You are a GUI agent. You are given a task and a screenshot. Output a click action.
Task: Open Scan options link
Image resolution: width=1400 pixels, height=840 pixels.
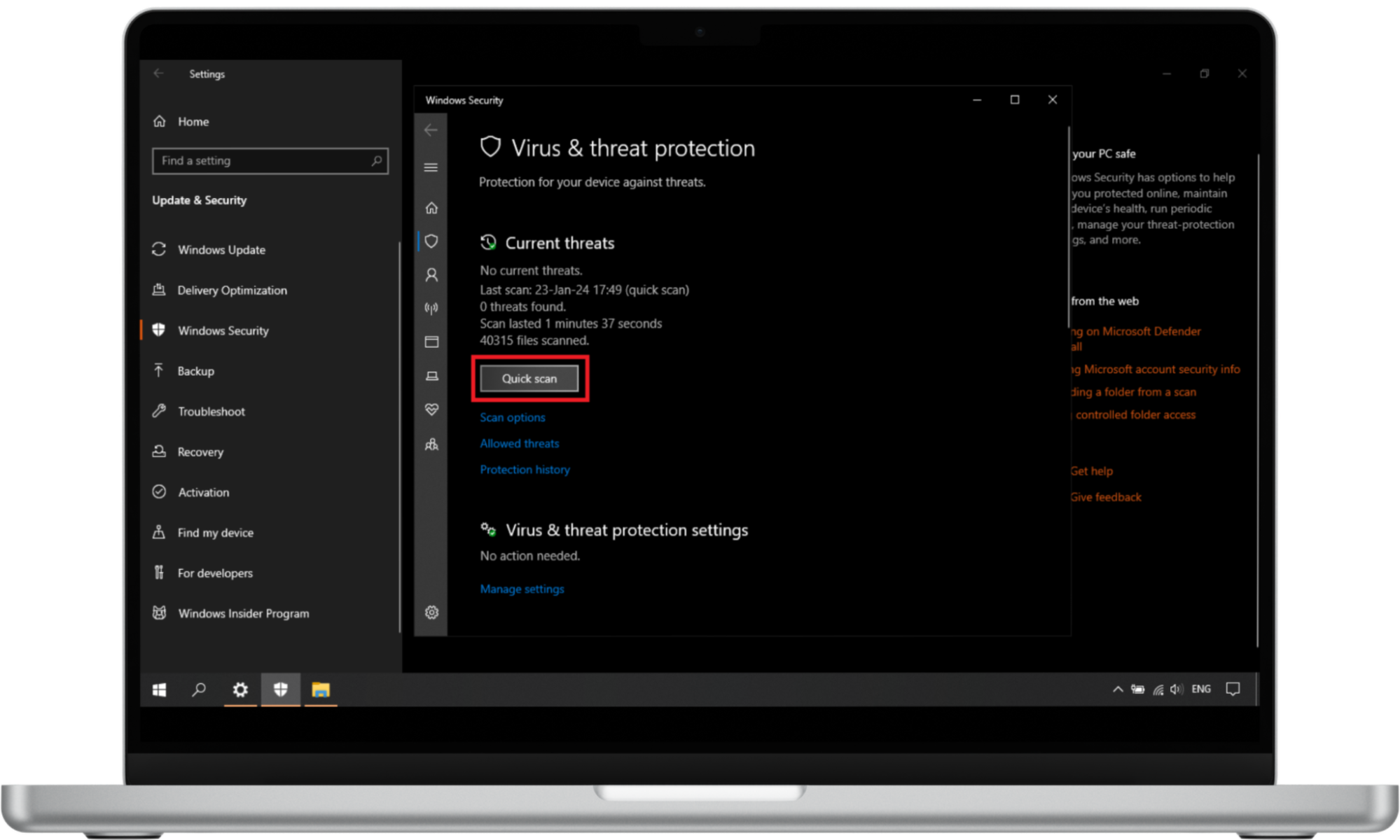click(x=512, y=417)
